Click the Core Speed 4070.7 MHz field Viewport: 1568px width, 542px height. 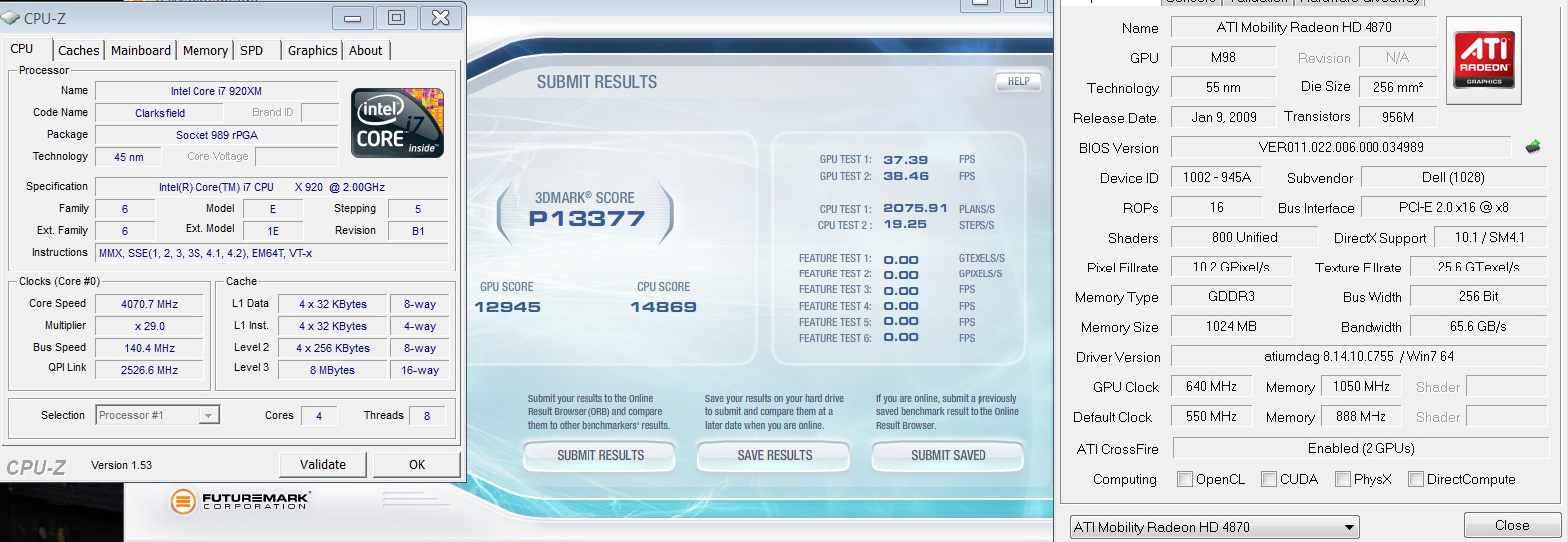coord(150,304)
